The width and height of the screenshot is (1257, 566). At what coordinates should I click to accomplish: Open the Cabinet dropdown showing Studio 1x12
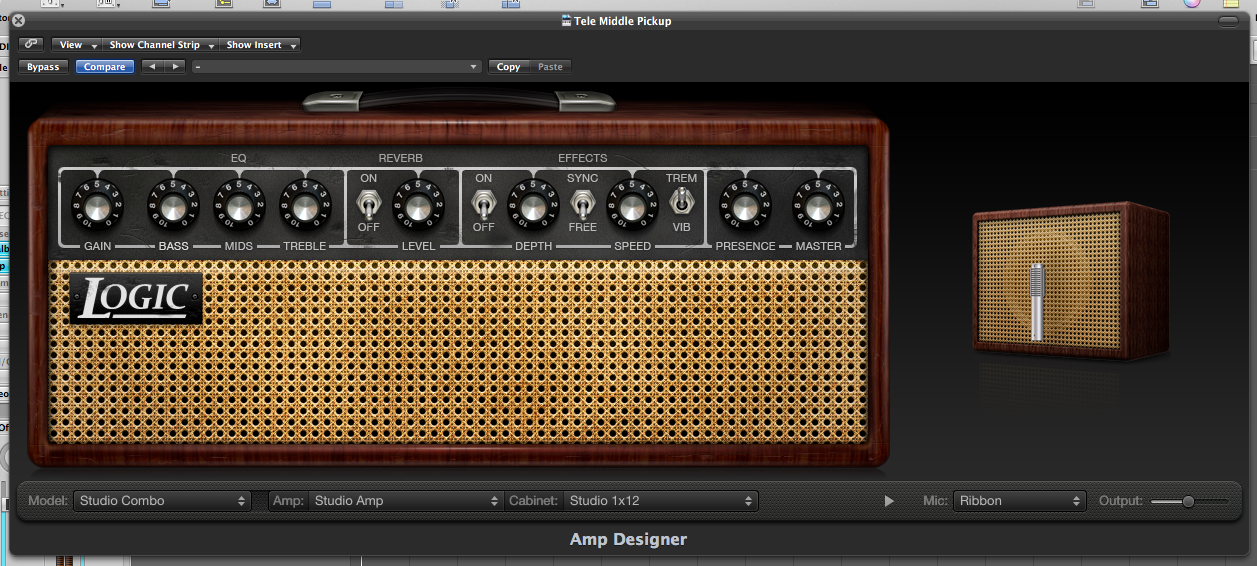click(x=662, y=501)
